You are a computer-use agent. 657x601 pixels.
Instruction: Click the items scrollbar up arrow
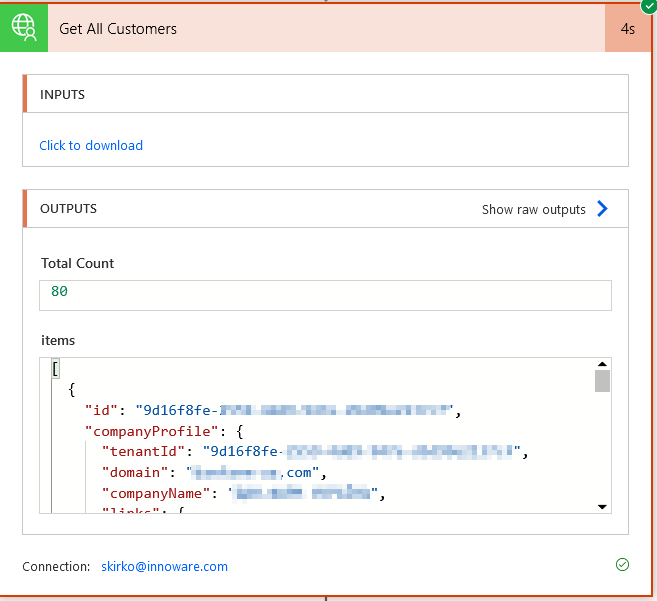pyautogui.click(x=602, y=364)
